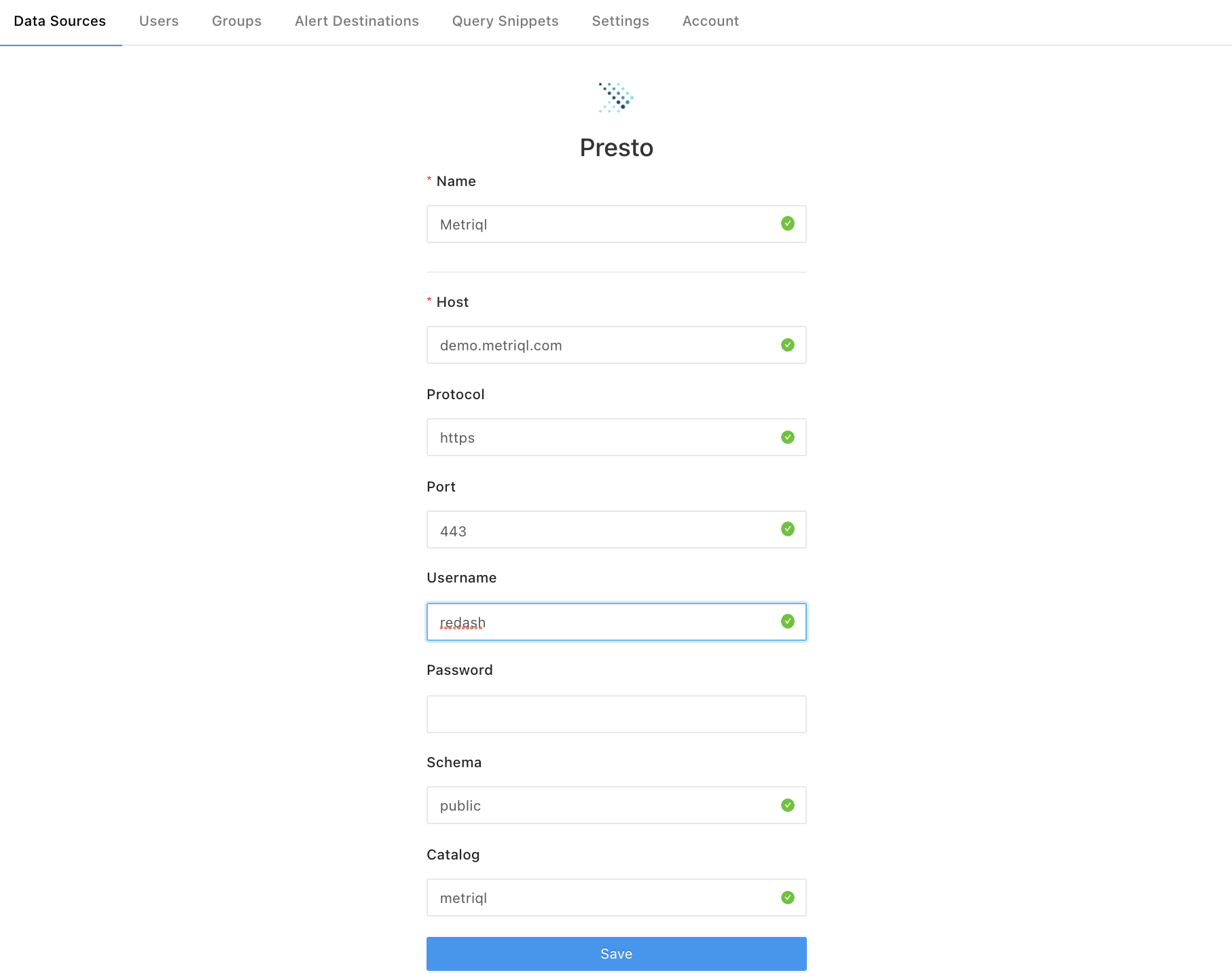This screenshot has width=1232, height=979.
Task: Focus the empty Password field
Action: pos(617,714)
